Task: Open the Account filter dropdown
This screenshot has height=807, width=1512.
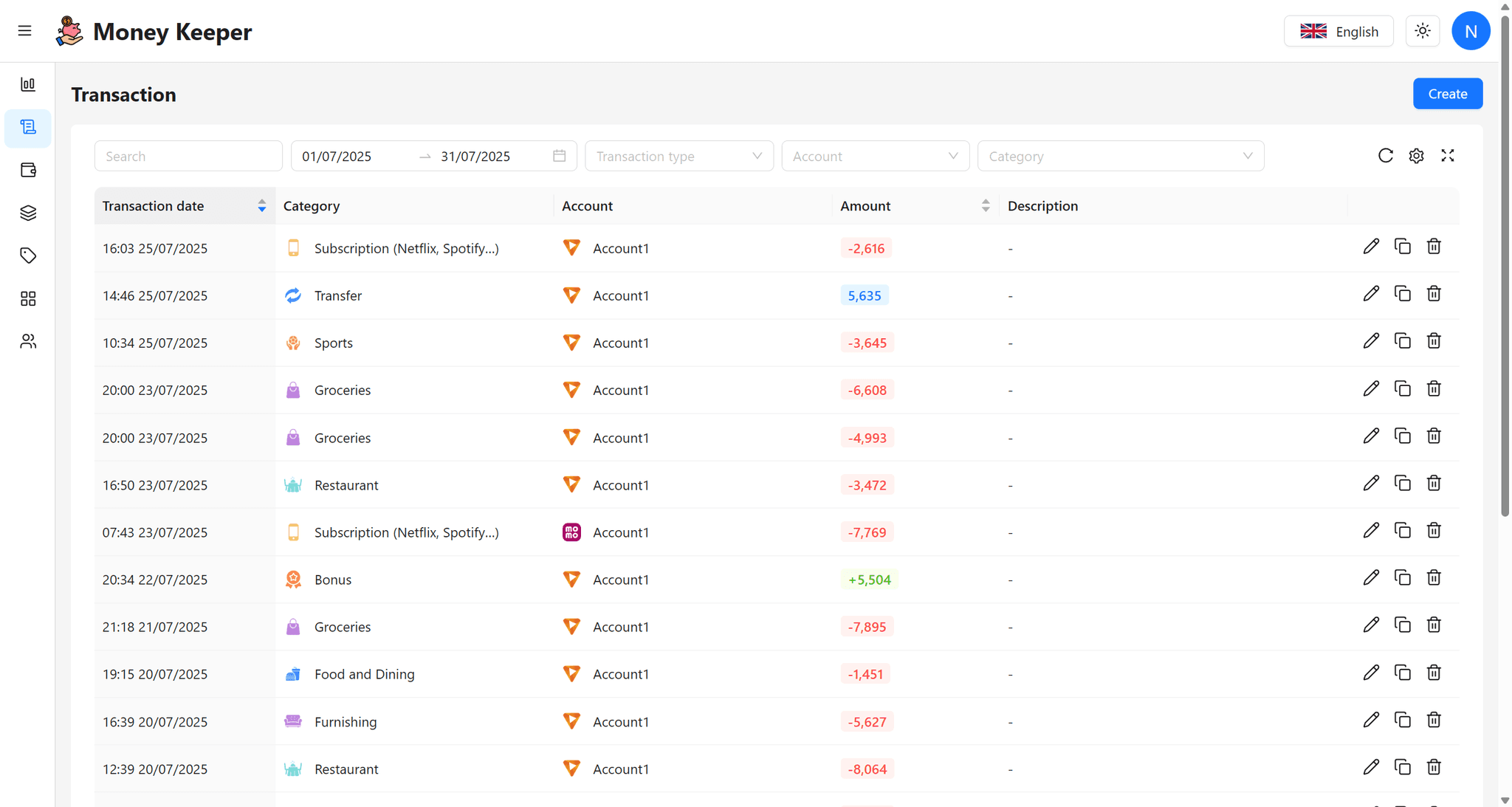Action: [875, 156]
